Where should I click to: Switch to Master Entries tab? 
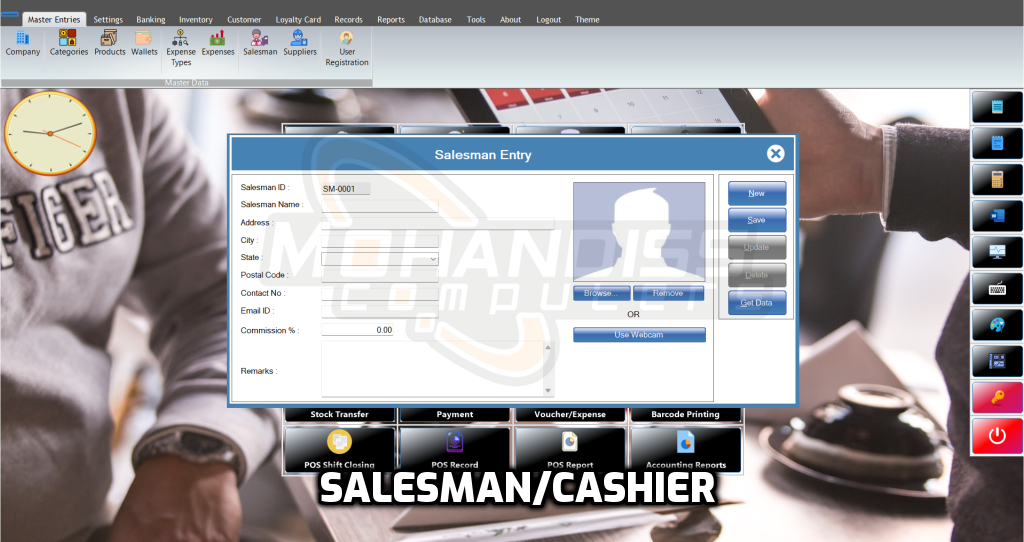click(54, 20)
